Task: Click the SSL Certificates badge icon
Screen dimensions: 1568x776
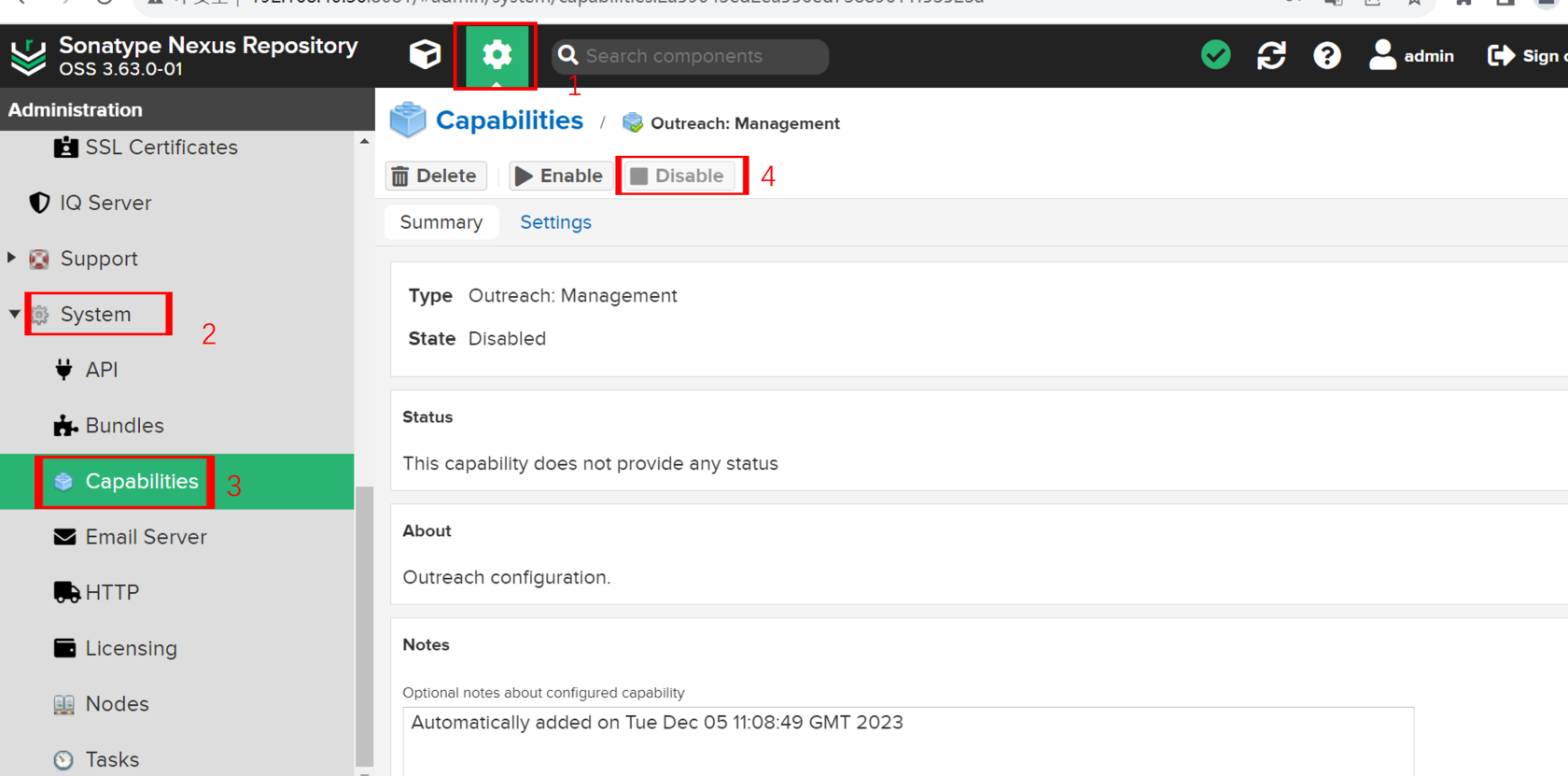Action: pyautogui.click(x=65, y=148)
